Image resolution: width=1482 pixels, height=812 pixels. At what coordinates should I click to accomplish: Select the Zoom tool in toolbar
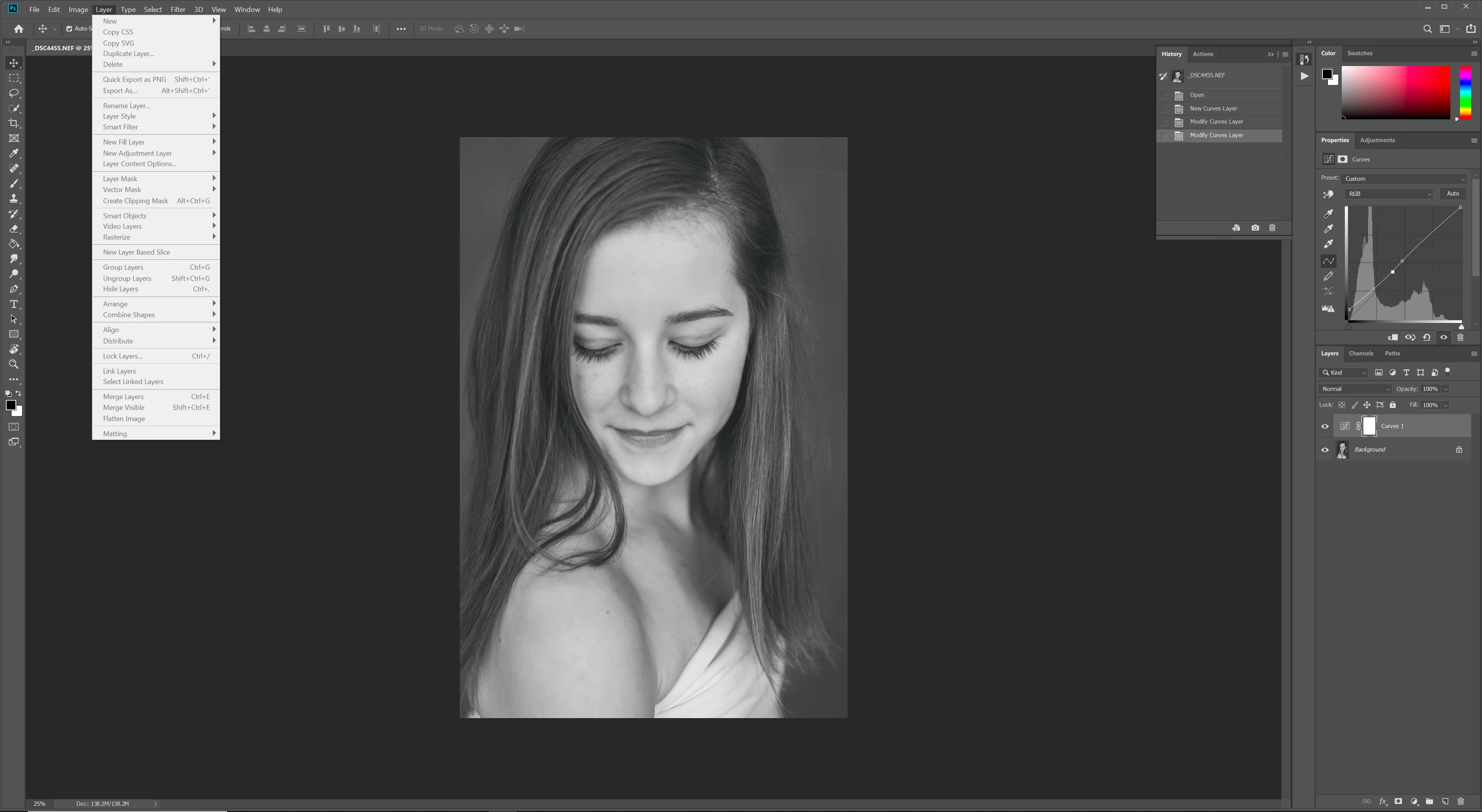pos(14,364)
